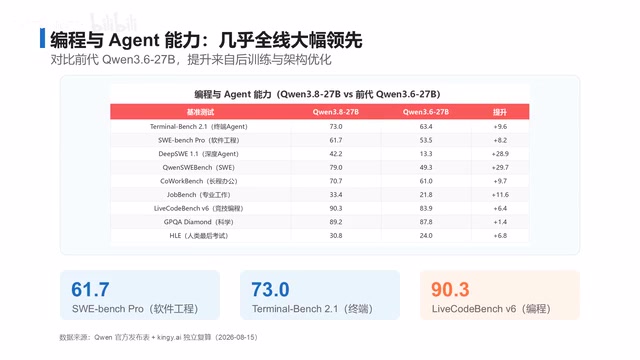Click the value 49.3 in the table

pyautogui.click(x=426, y=167)
